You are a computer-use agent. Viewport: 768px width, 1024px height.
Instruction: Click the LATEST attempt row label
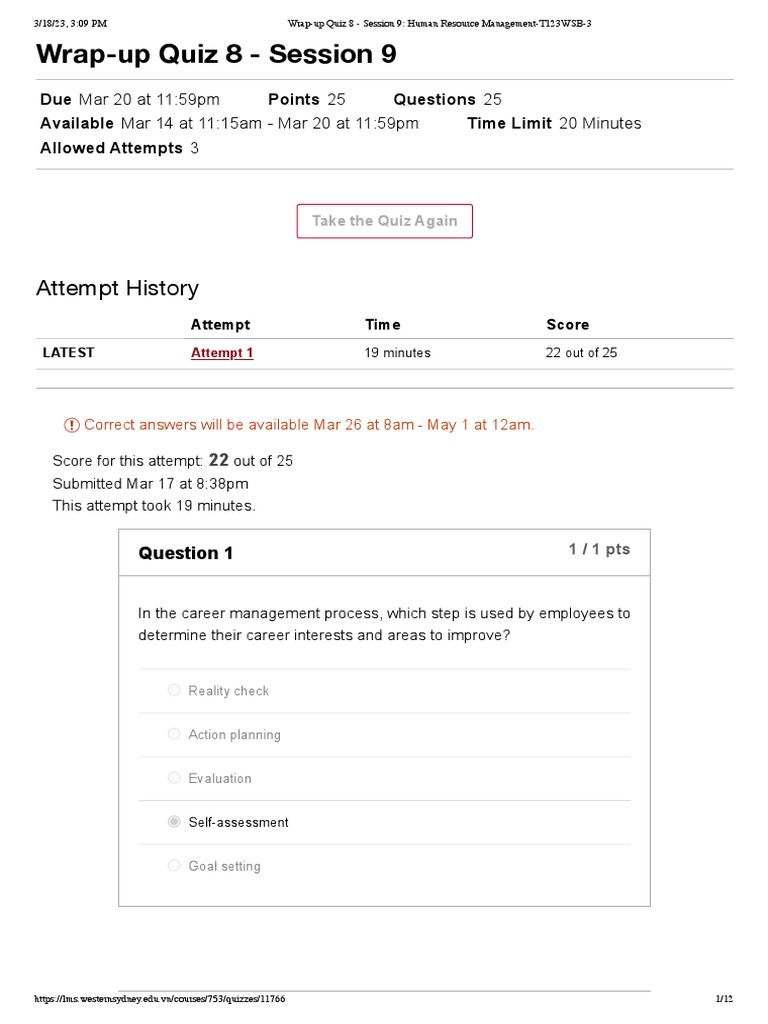coord(69,353)
